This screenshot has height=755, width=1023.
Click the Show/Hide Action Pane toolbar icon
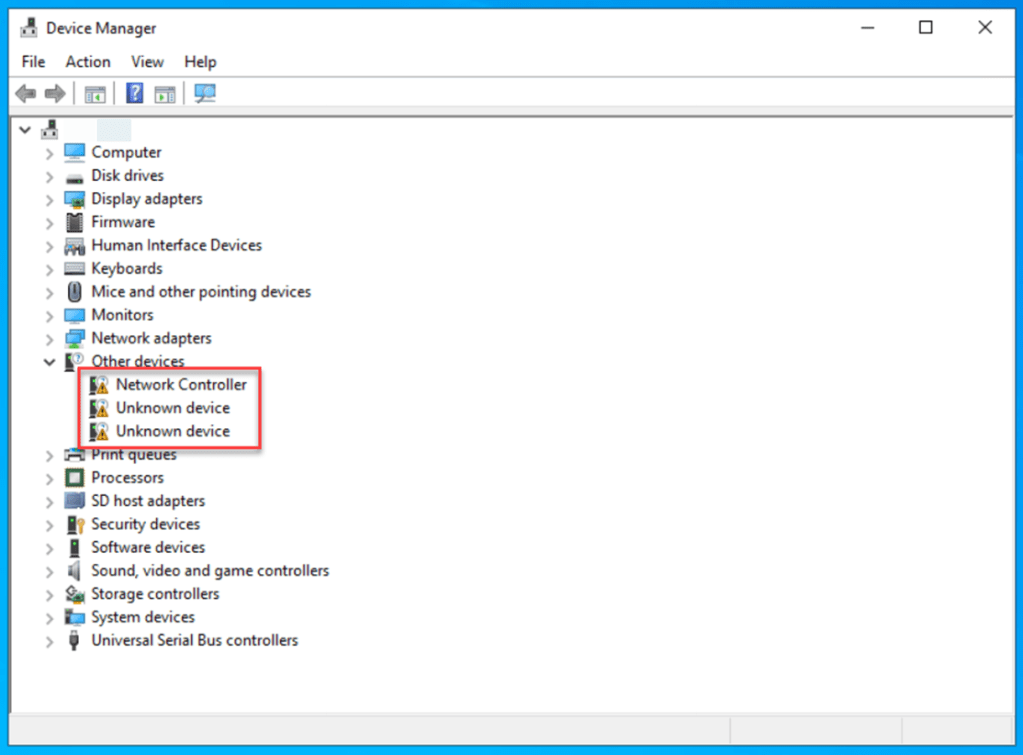[x=165, y=94]
